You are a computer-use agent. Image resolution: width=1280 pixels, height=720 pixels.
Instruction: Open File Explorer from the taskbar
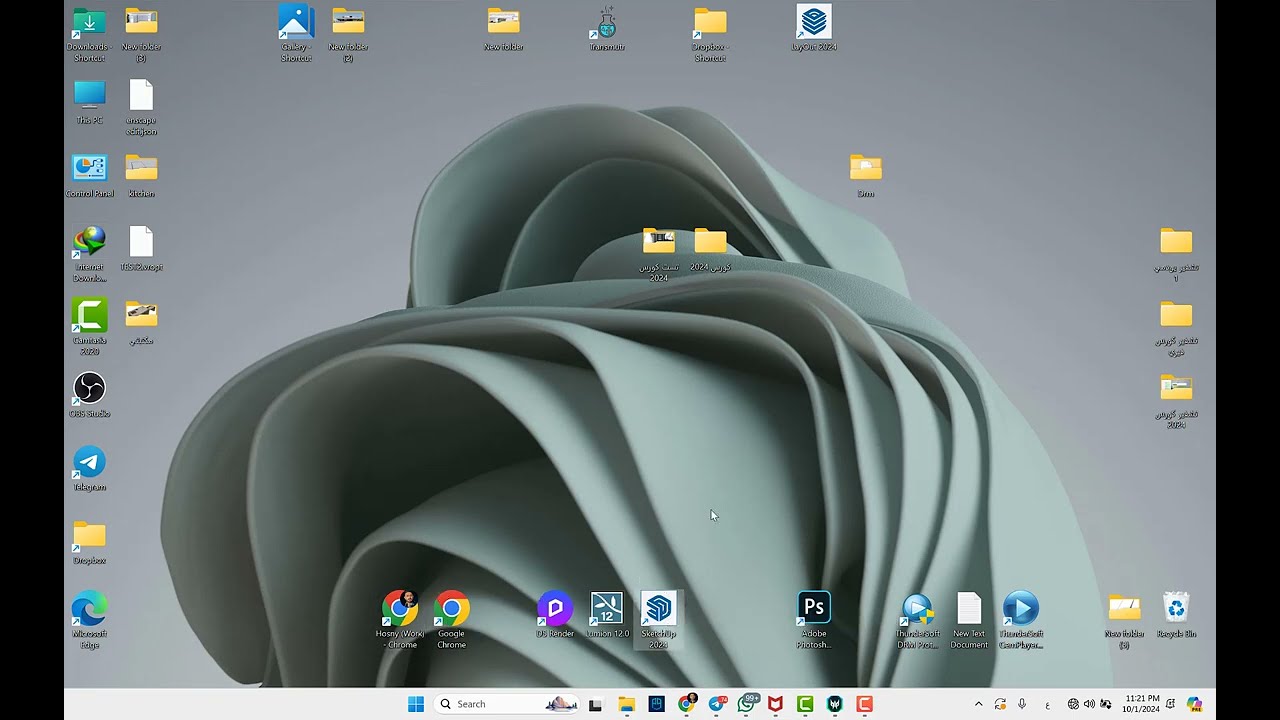coord(626,704)
